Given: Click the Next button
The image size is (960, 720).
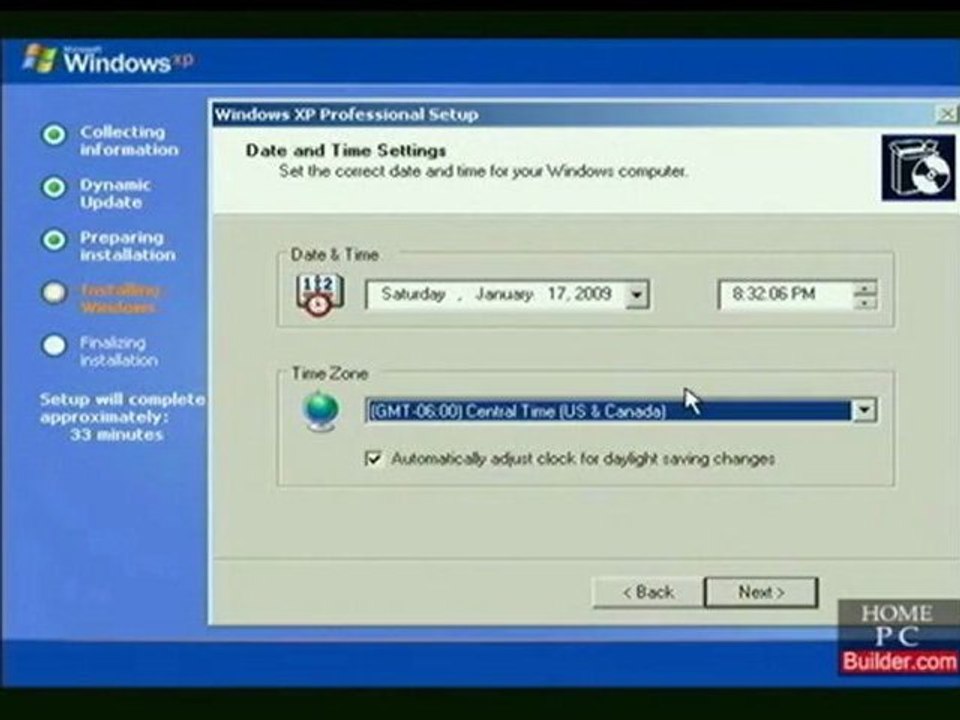Looking at the screenshot, I should 761,592.
